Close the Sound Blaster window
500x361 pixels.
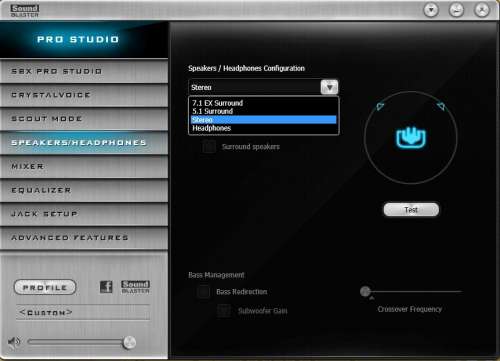coord(482,10)
